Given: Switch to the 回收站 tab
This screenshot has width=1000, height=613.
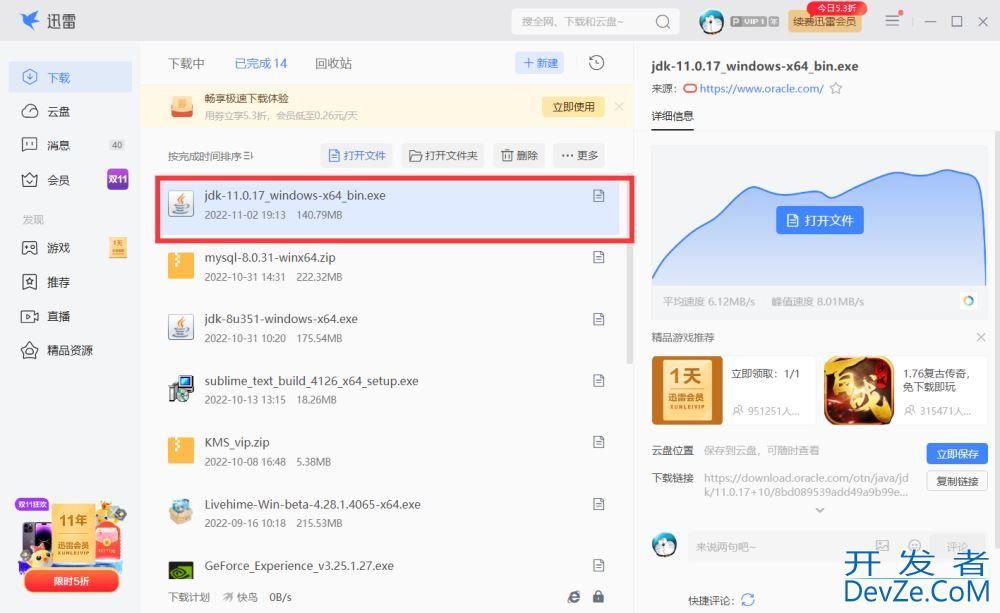Looking at the screenshot, I should pyautogui.click(x=334, y=63).
